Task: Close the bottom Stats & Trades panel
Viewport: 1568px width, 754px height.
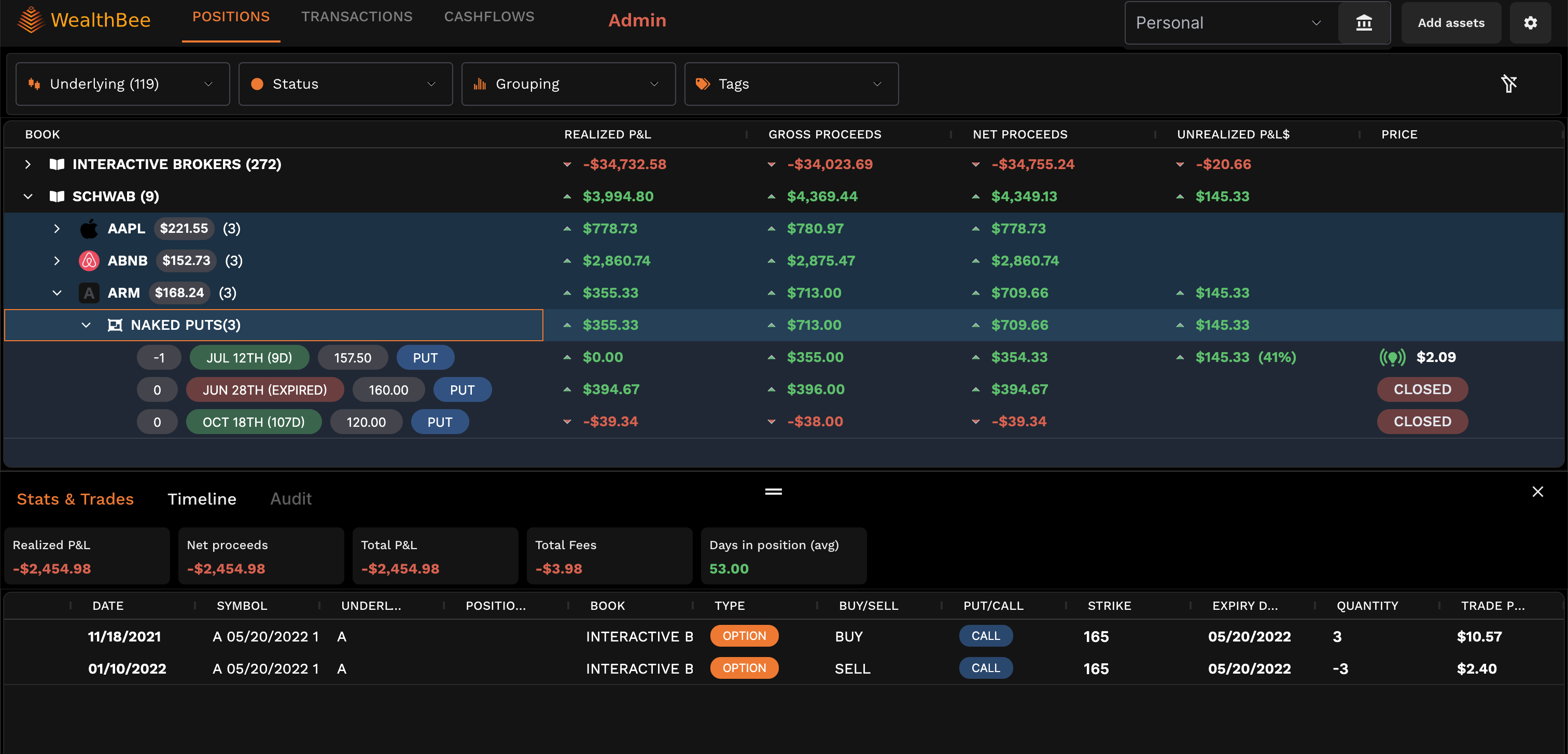Action: (x=1537, y=492)
